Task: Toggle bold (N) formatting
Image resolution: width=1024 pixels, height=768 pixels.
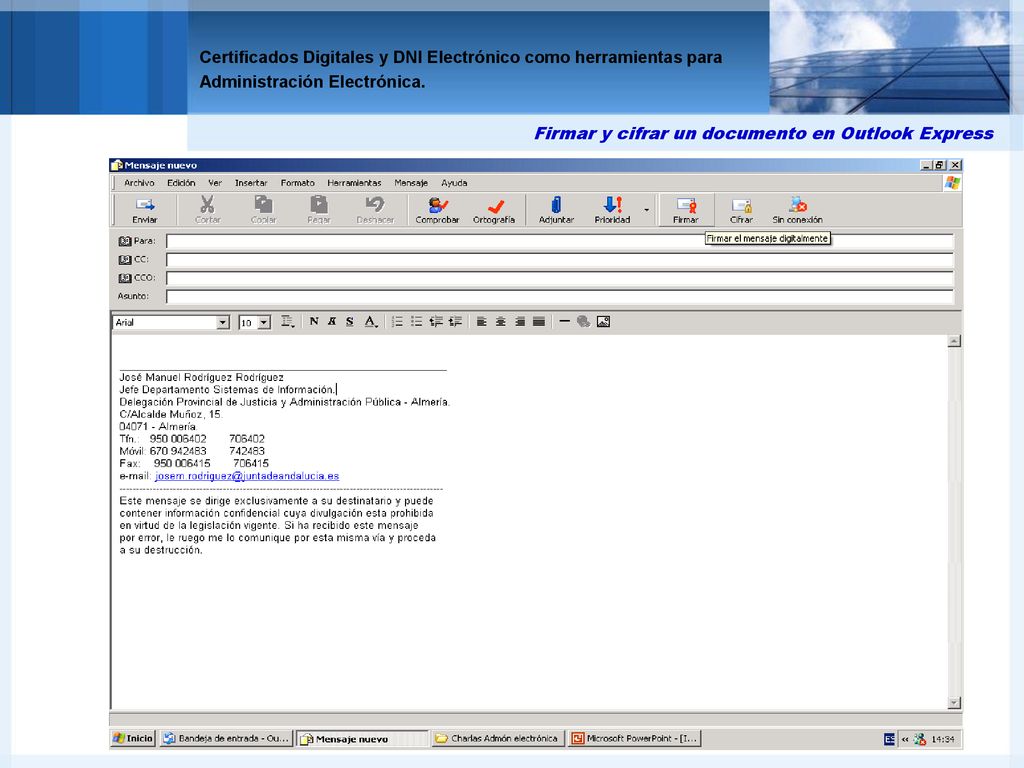Action: (x=314, y=321)
